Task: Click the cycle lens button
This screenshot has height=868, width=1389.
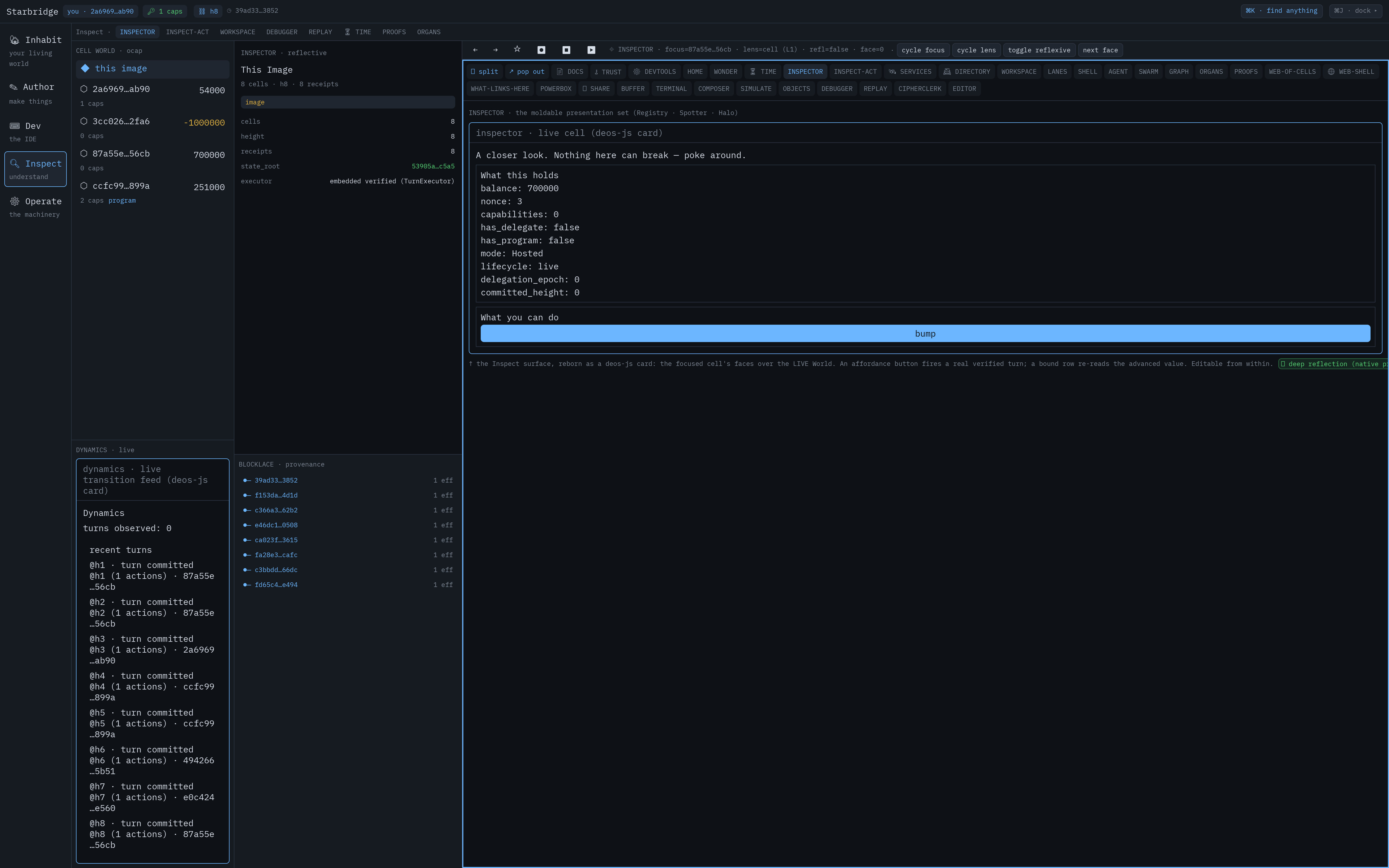Action: [x=976, y=50]
